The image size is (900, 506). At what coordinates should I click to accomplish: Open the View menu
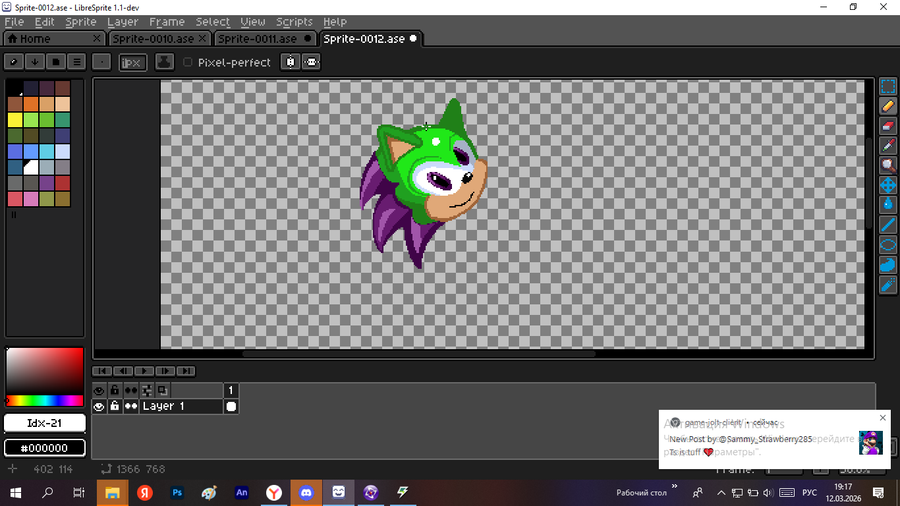[x=253, y=22]
